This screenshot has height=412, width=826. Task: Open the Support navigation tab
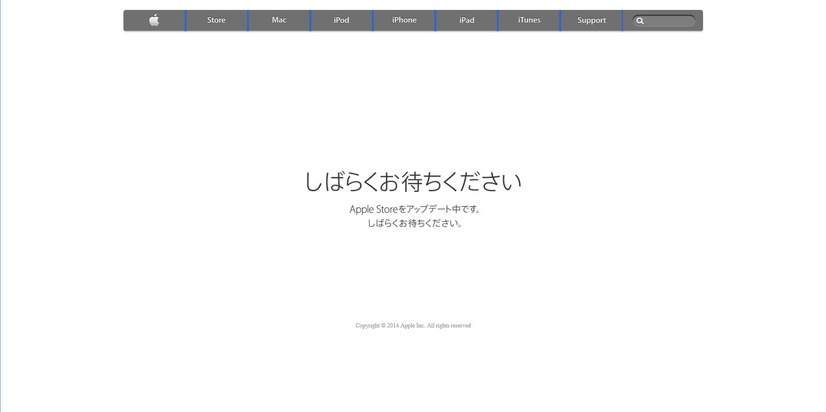pos(591,21)
